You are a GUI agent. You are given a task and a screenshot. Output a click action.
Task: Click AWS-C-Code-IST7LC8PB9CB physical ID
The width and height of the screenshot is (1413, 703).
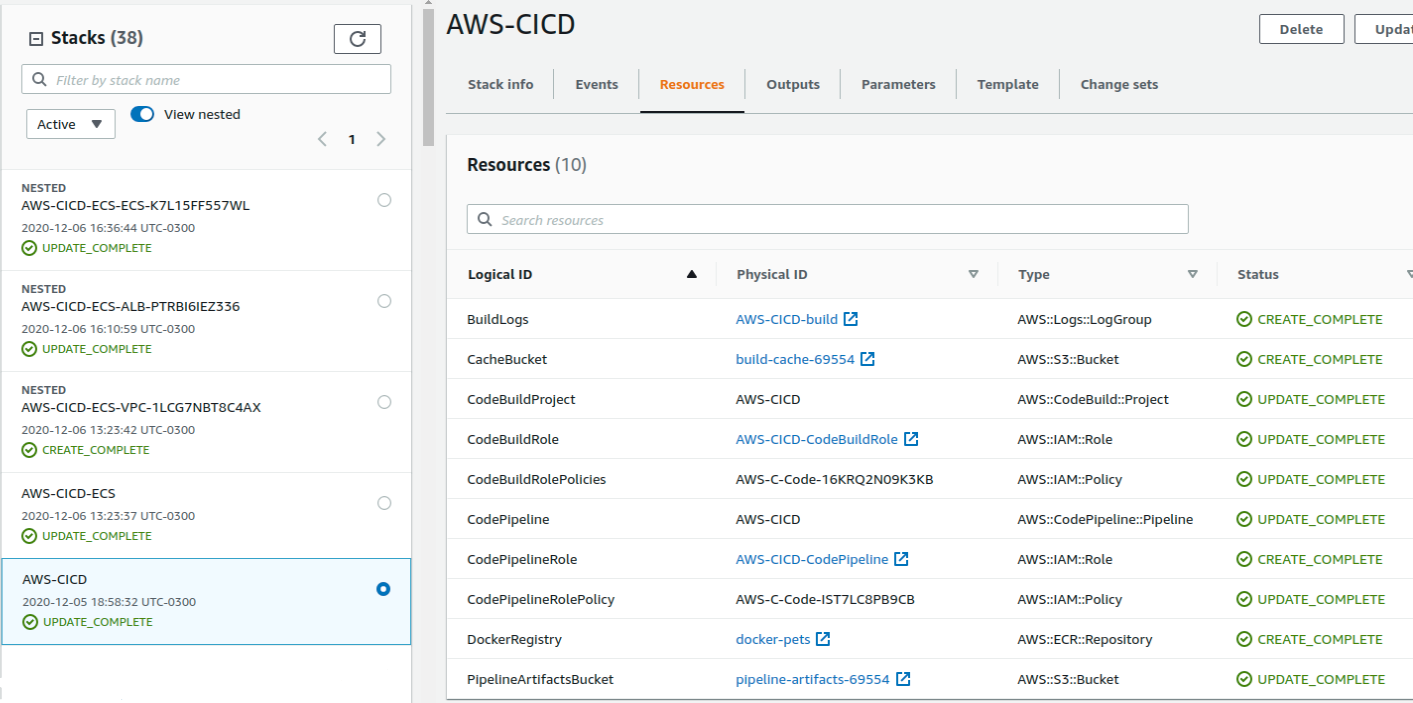click(x=825, y=599)
